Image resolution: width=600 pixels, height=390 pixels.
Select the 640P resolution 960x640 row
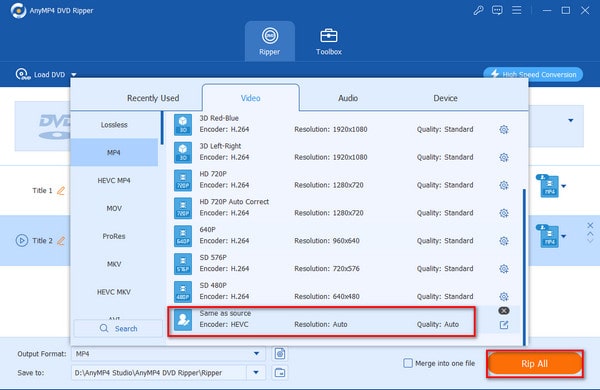(x=344, y=236)
